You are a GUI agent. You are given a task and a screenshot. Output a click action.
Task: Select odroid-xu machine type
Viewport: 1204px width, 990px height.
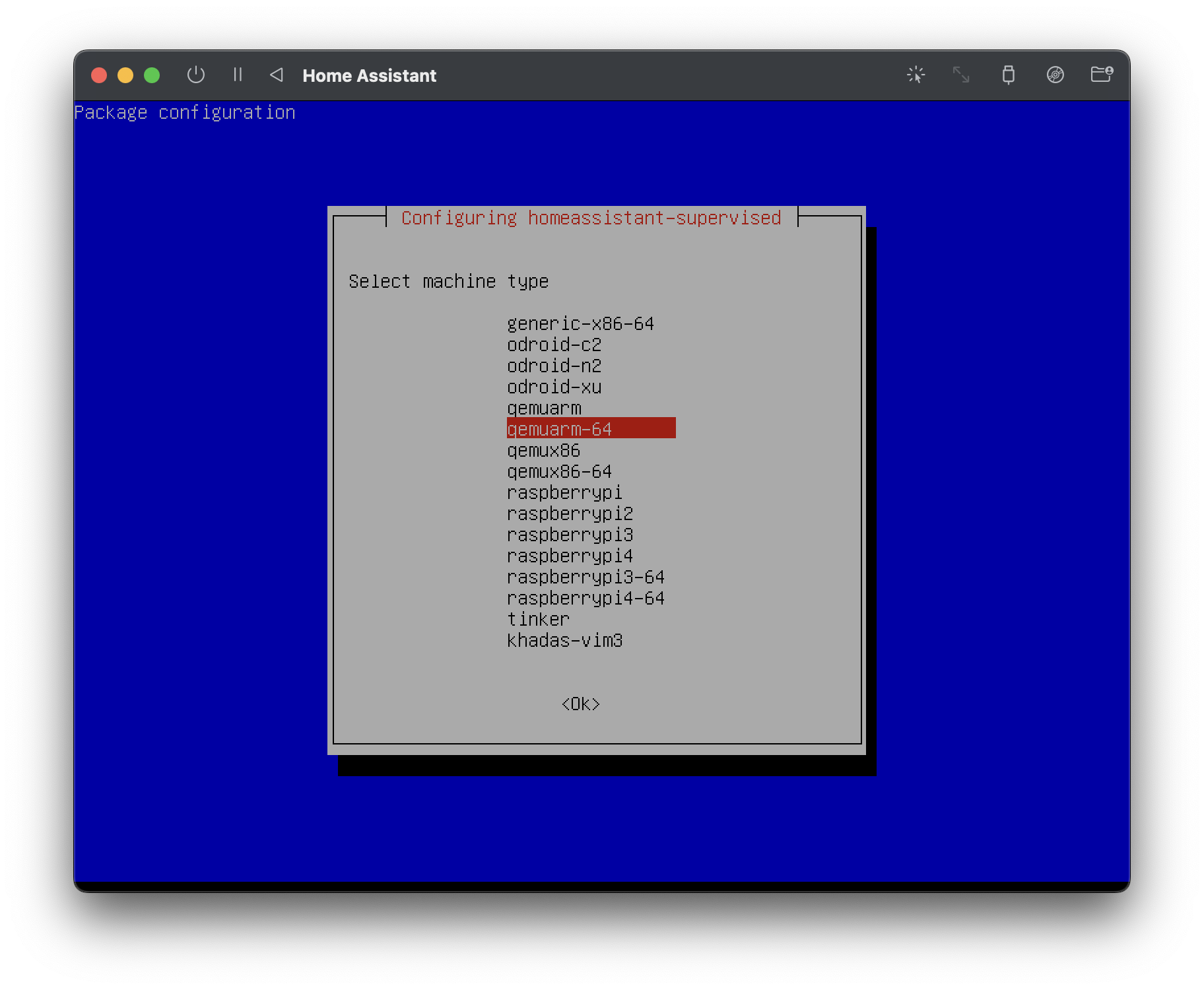coord(554,387)
